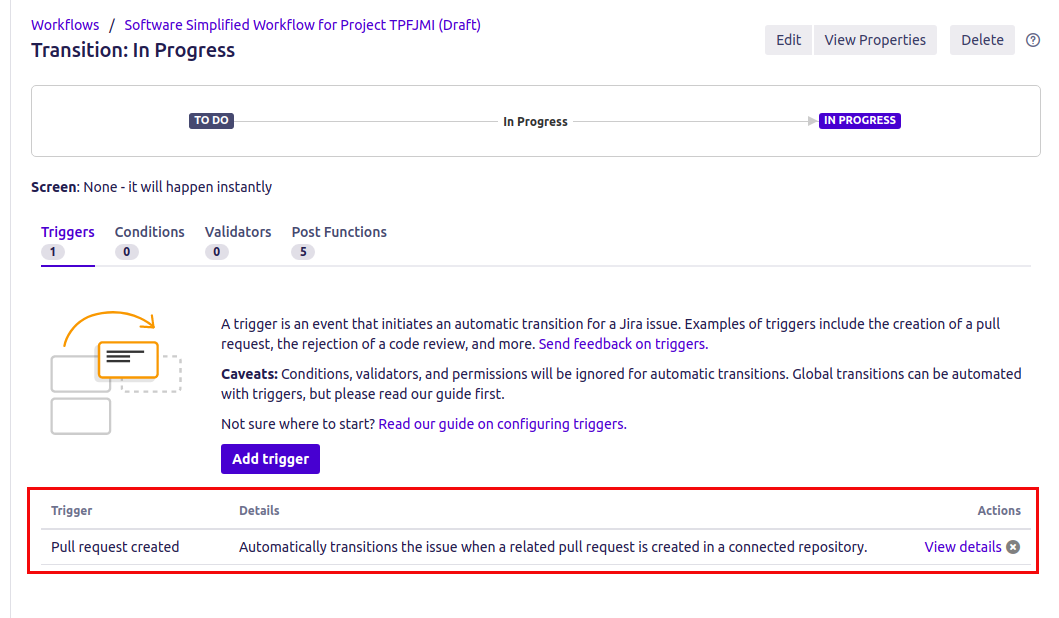Click the Edit button
This screenshot has width=1059, height=618.
[788, 40]
